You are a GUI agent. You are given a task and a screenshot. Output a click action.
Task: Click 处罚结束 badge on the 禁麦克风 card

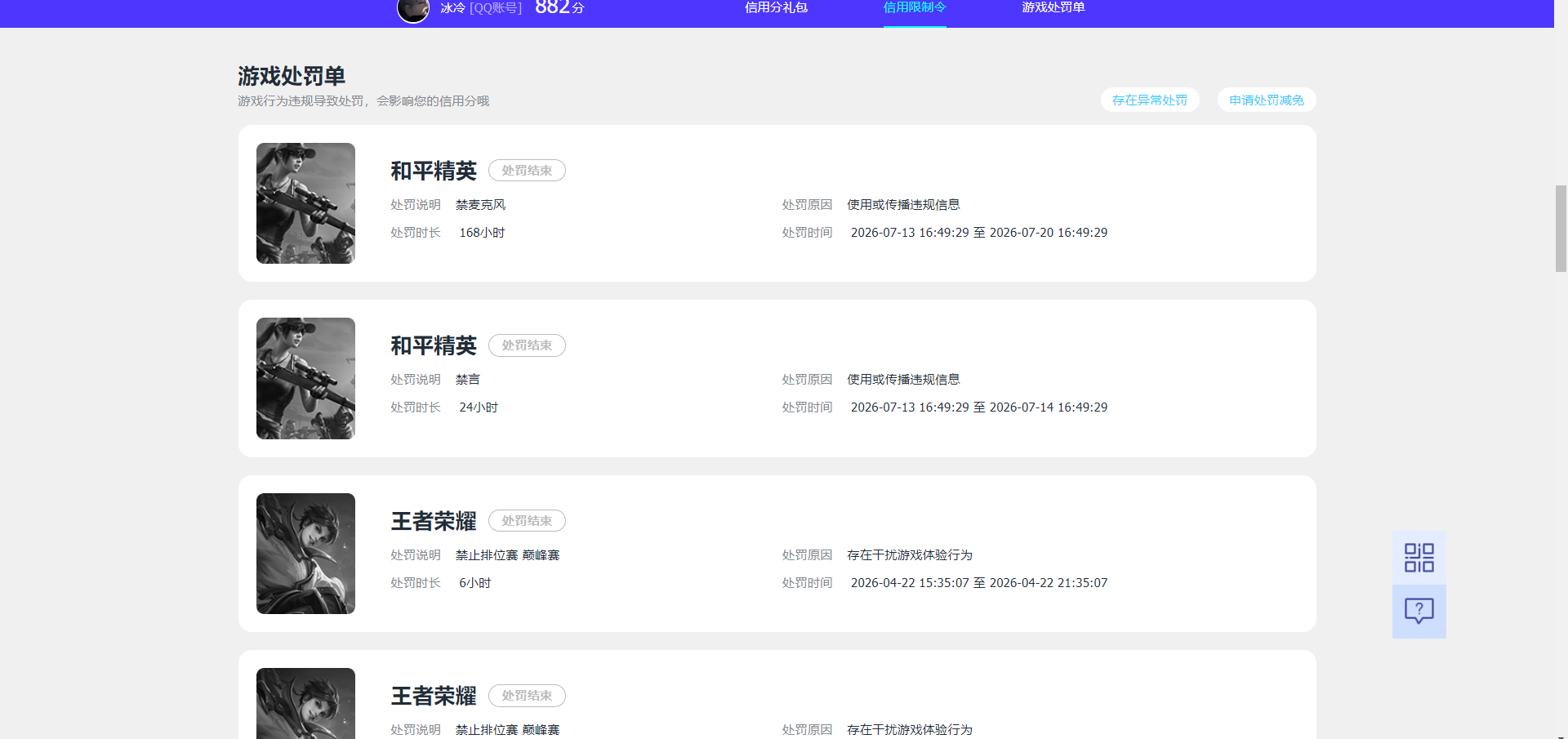coord(527,171)
